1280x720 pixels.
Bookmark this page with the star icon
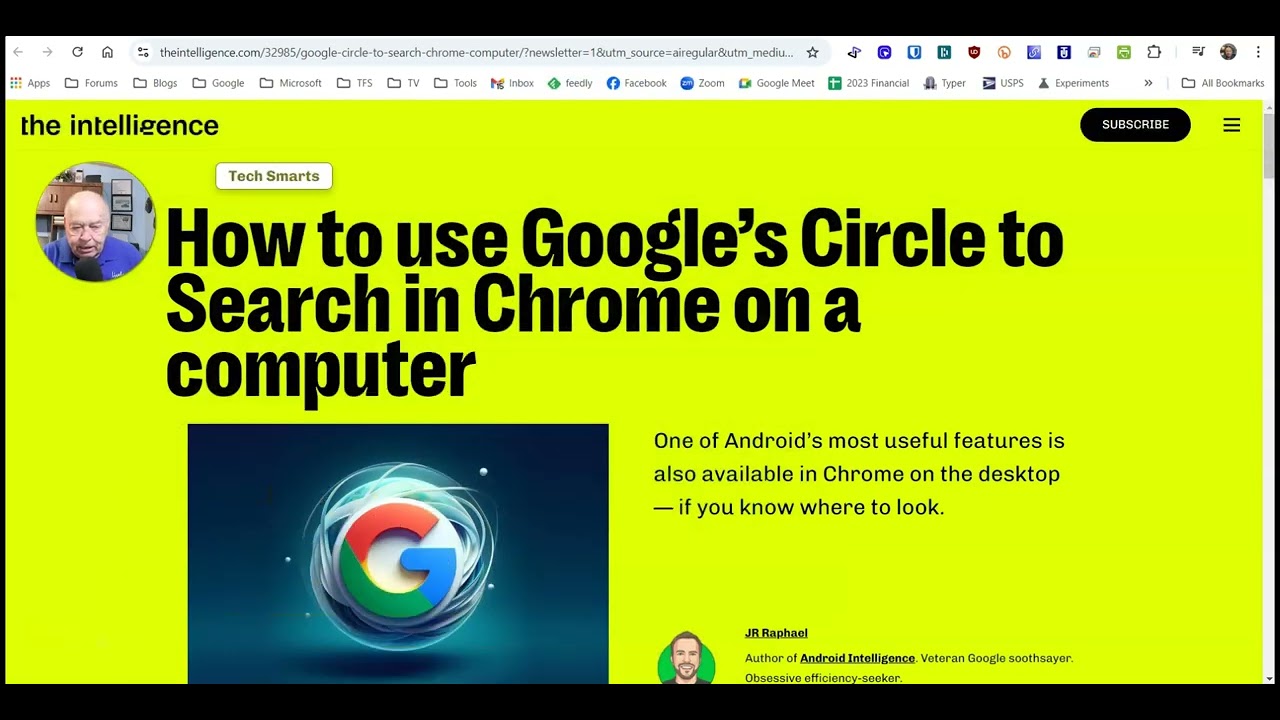click(812, 52)
